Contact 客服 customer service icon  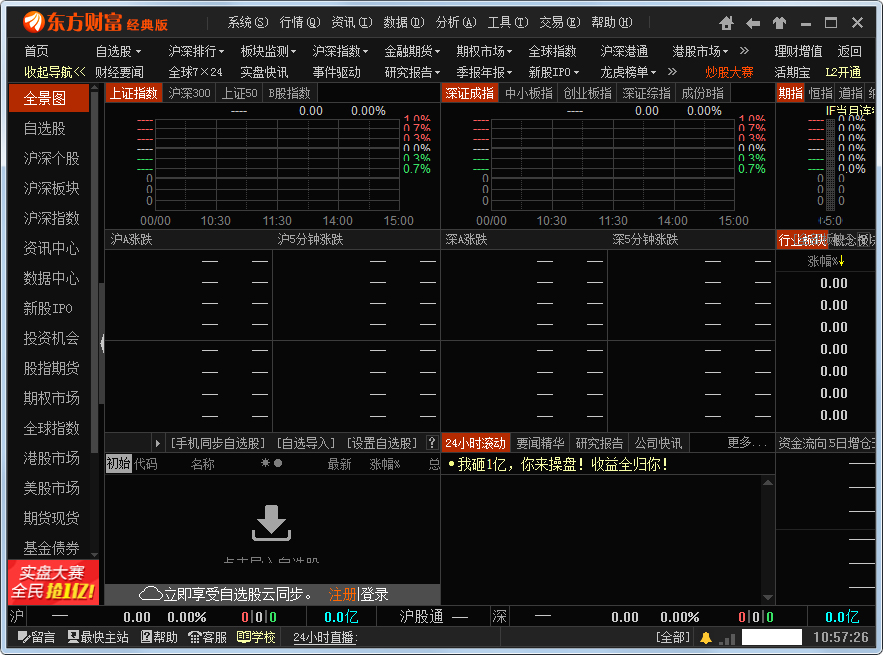click(207, 637)
